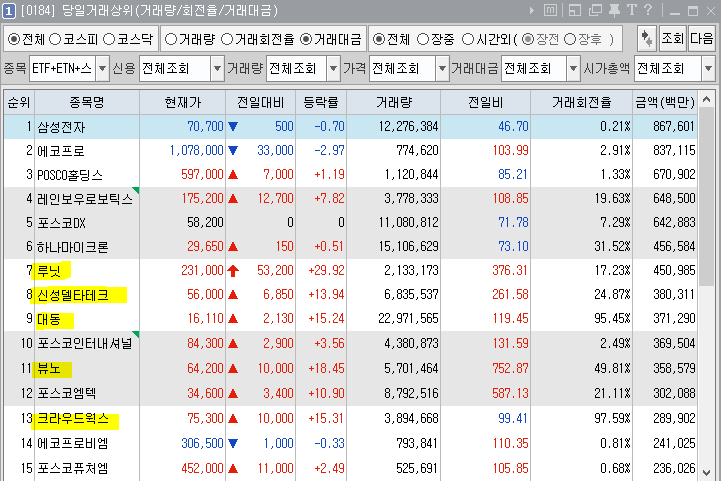Select the 거래량 ranking radio button

coord(171,40)
